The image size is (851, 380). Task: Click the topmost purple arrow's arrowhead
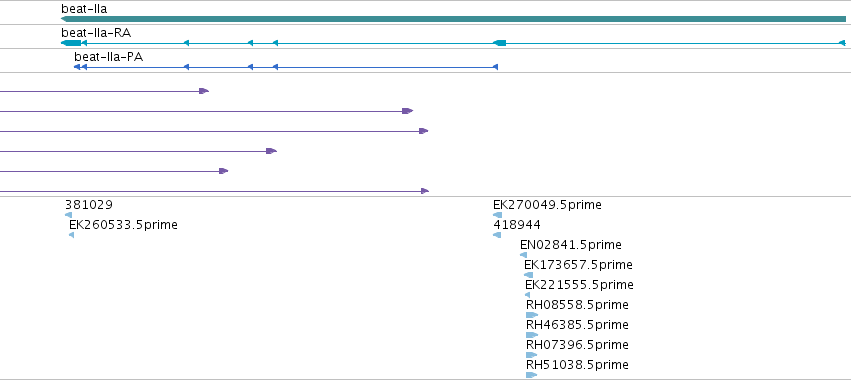204,91
